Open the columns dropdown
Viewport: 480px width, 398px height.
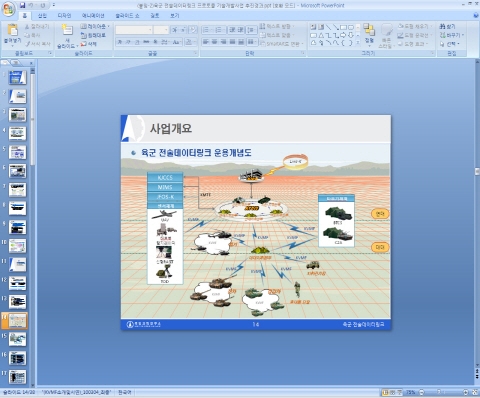[252, 42]
